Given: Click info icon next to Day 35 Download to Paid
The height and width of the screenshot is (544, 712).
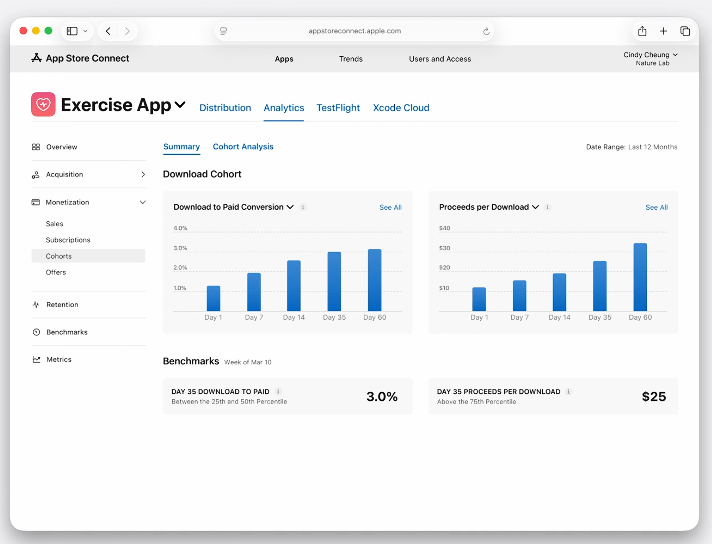Looking at the screenshot, I should 278,391.
